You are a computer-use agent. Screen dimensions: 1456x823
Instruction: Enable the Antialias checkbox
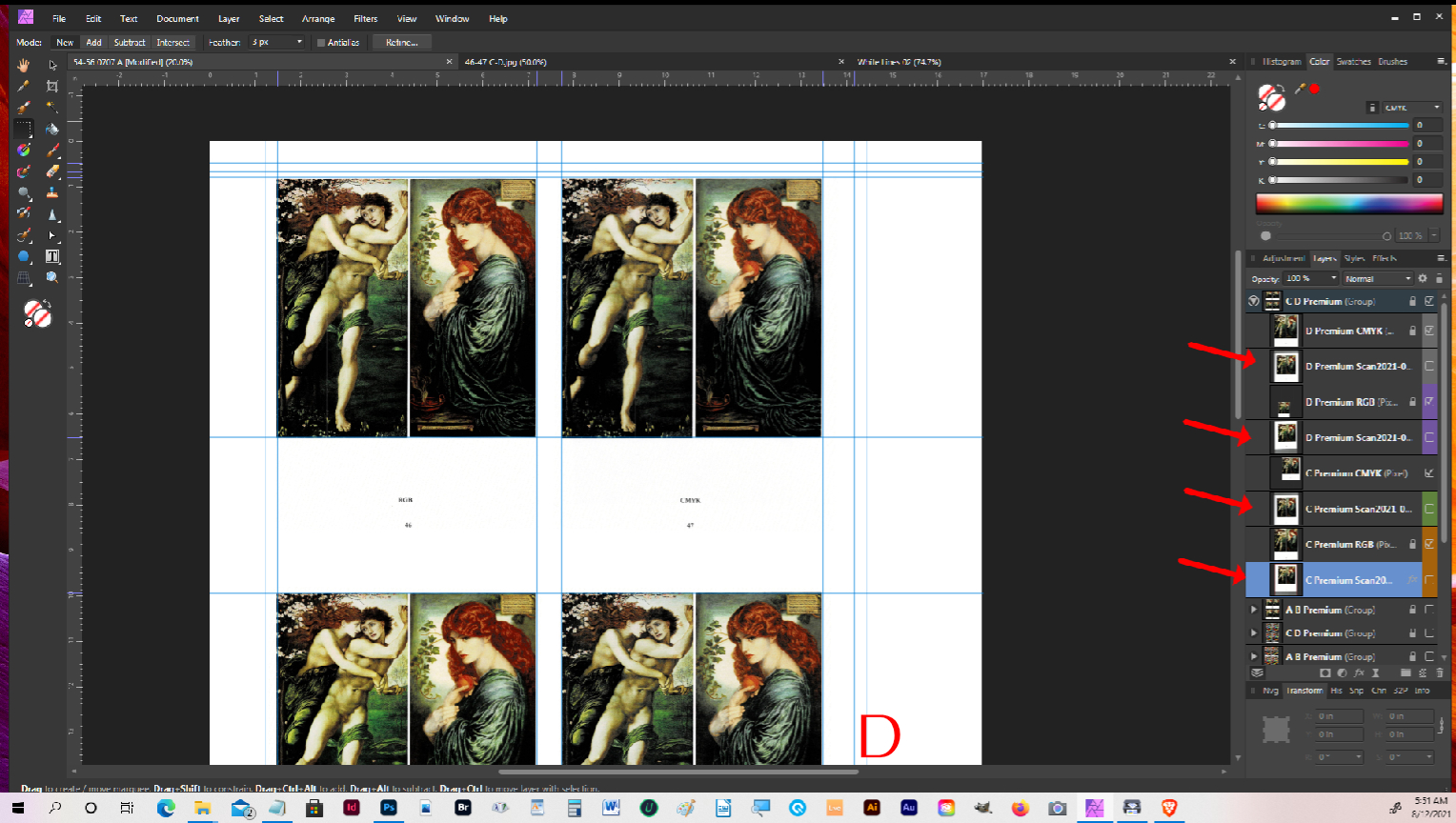click(x=321, y=43)
